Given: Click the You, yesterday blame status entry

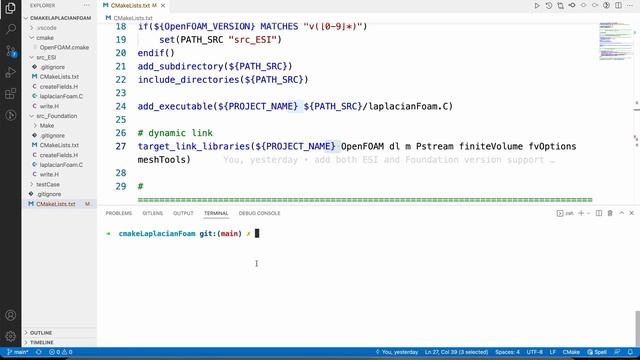Looking at the screenshot, I should pos(397,352).
